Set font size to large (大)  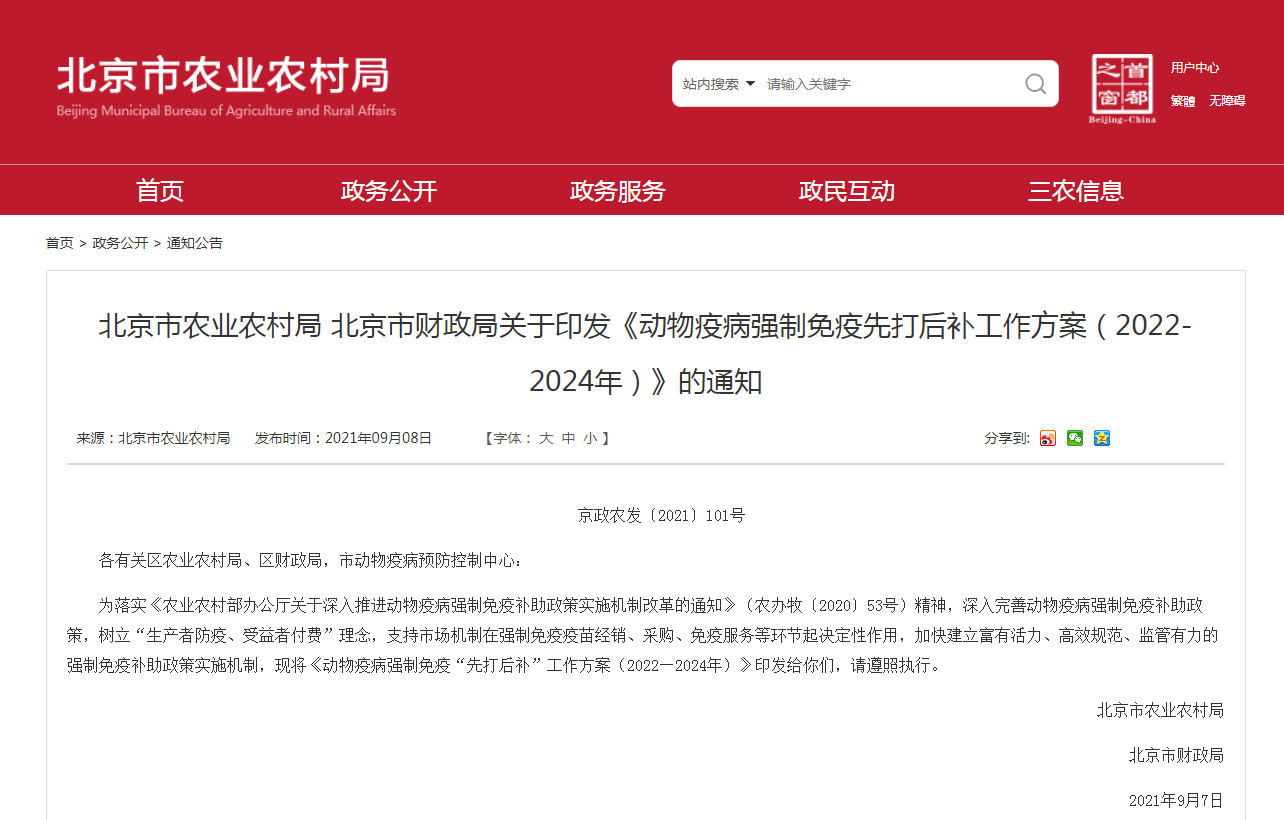tap(546, 438)
